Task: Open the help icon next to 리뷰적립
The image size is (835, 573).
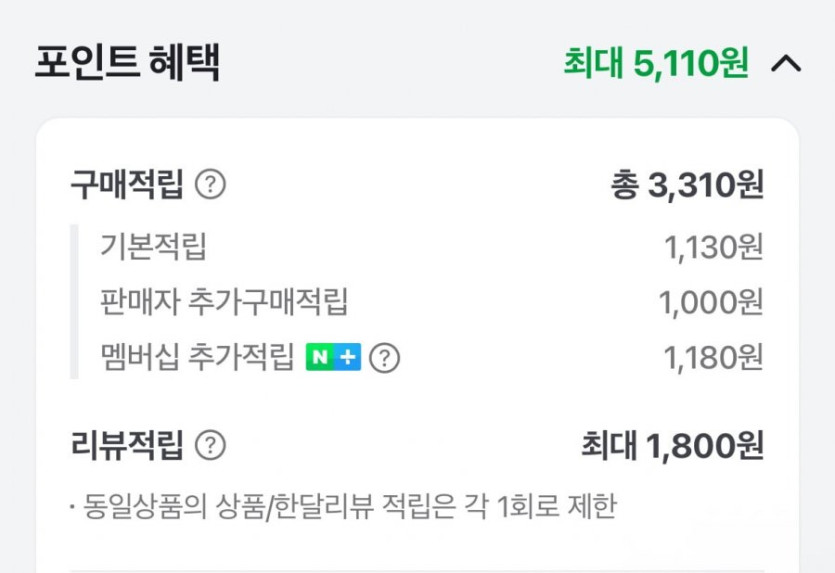Action: pyautogui.click(x=210, y=445)
